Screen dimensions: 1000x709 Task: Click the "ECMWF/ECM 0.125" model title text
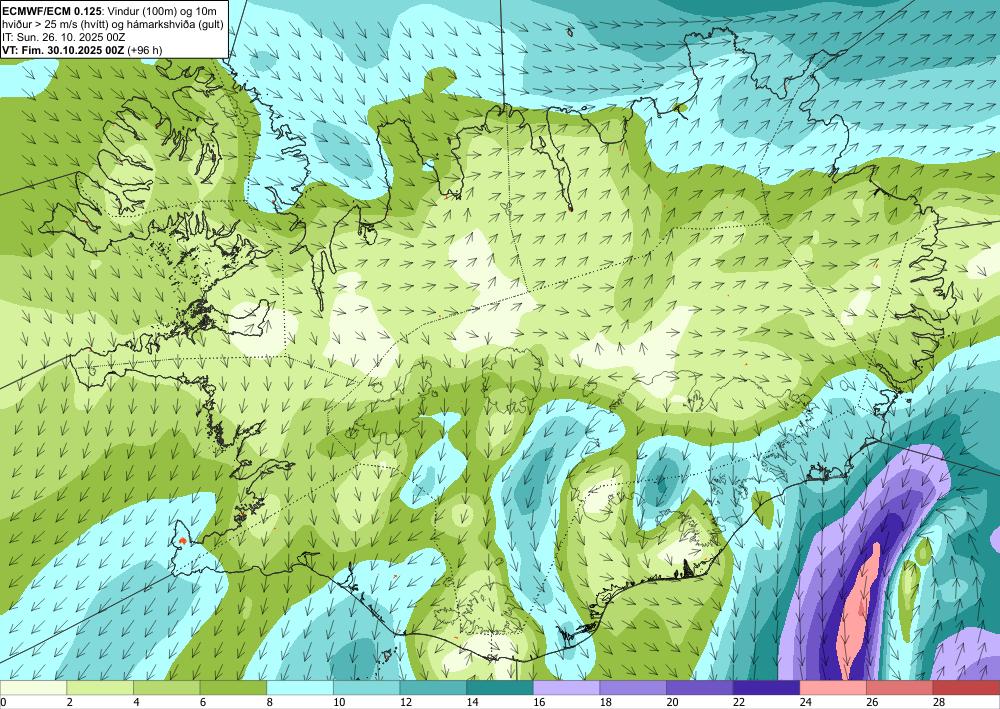[x=52, y=10]
